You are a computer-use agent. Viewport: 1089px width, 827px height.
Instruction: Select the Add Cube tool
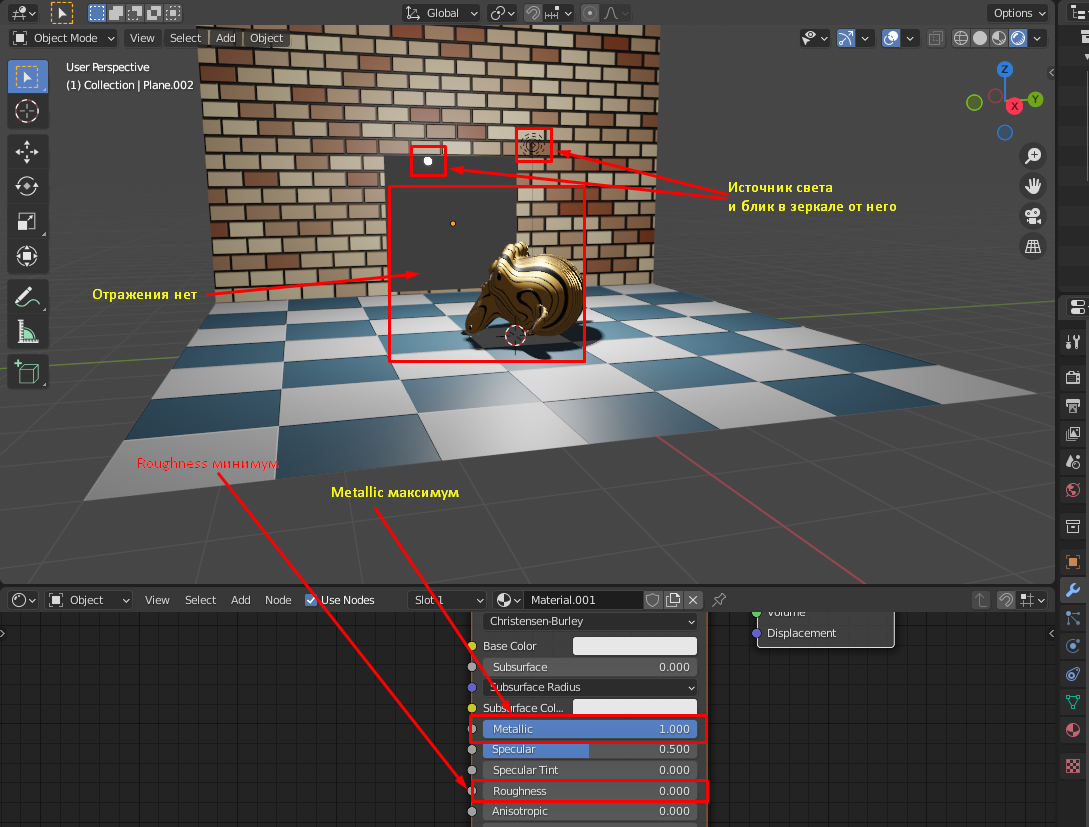tap(27, 373)
